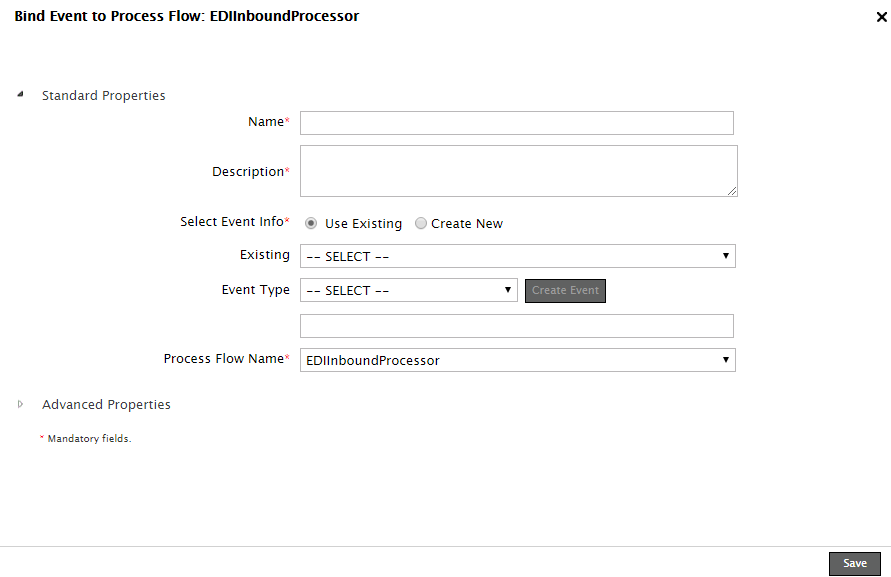Screen dimensions: 891x577
Task: Click the Save button
Action: coord(854,563)
